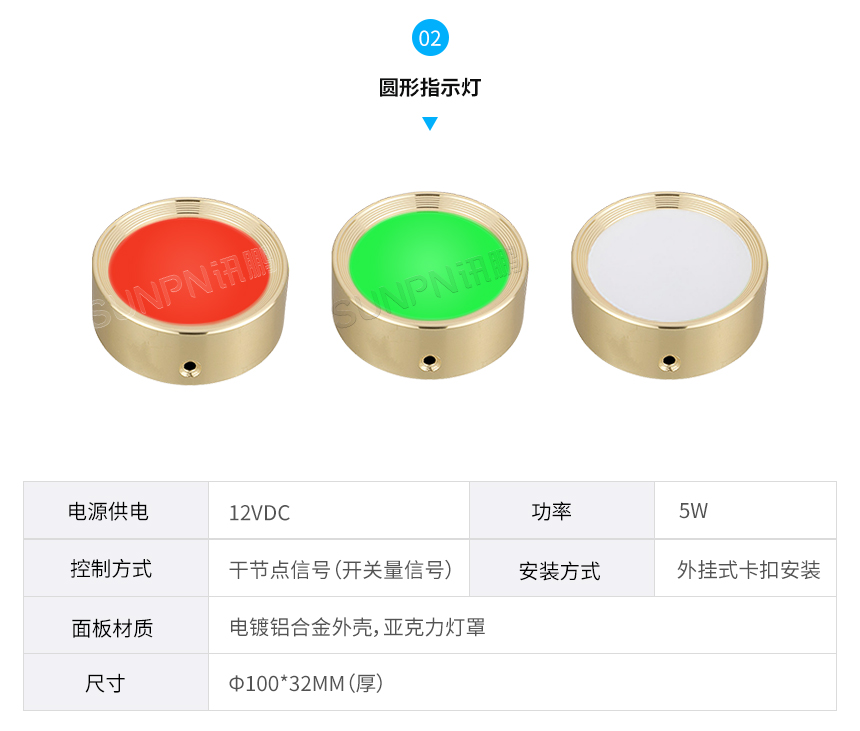The width and height of the screenshot is (860, 731).
Task: Click the 面板材质 table label
Action: point(112,628)
